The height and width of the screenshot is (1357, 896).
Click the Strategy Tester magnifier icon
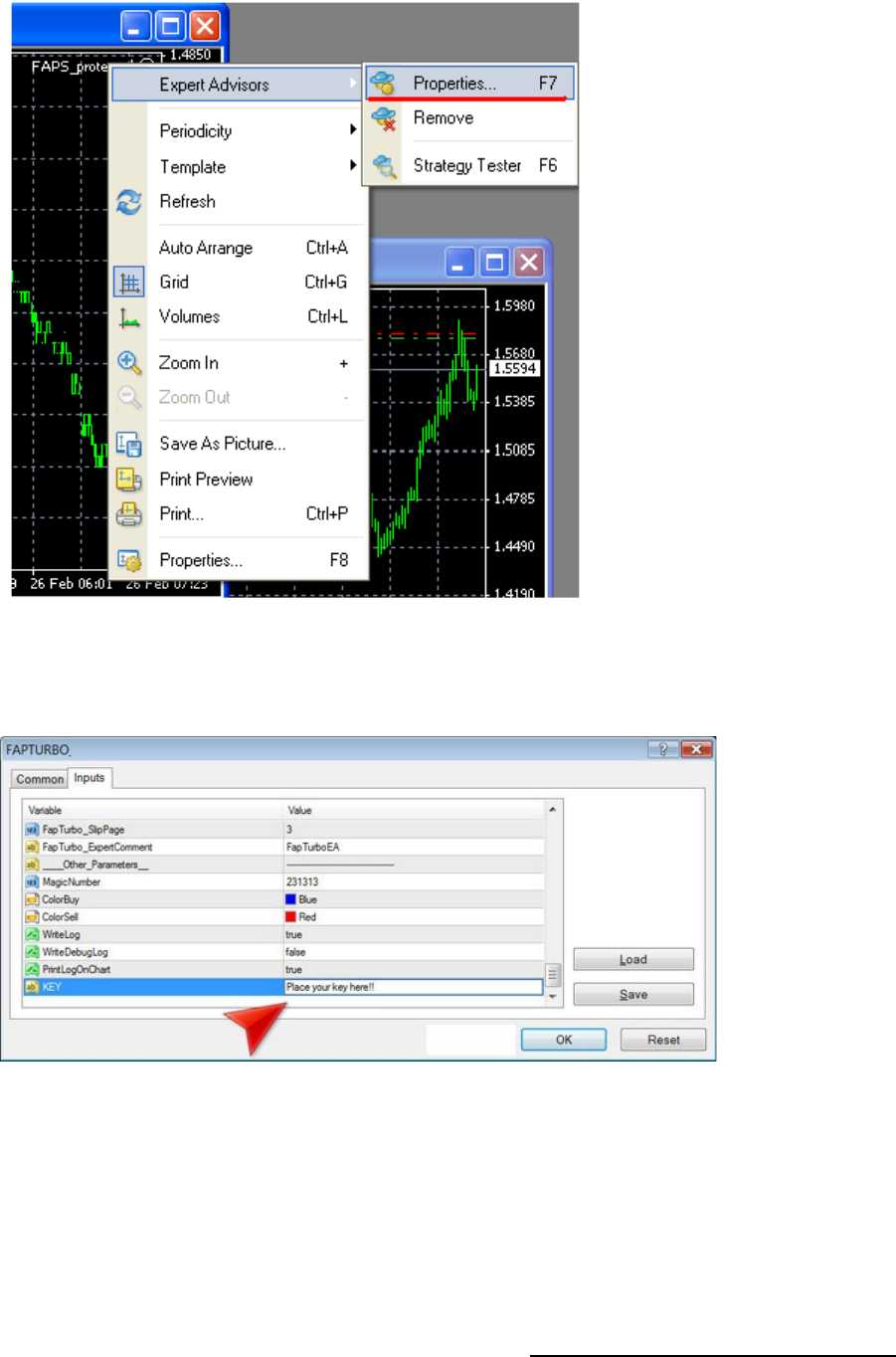click(384, 166)
